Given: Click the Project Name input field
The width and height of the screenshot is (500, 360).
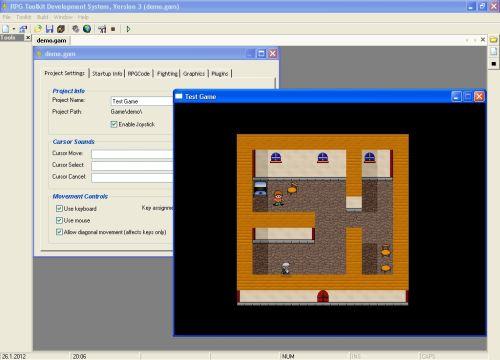Looking at the screenshot, I should 142,101.
